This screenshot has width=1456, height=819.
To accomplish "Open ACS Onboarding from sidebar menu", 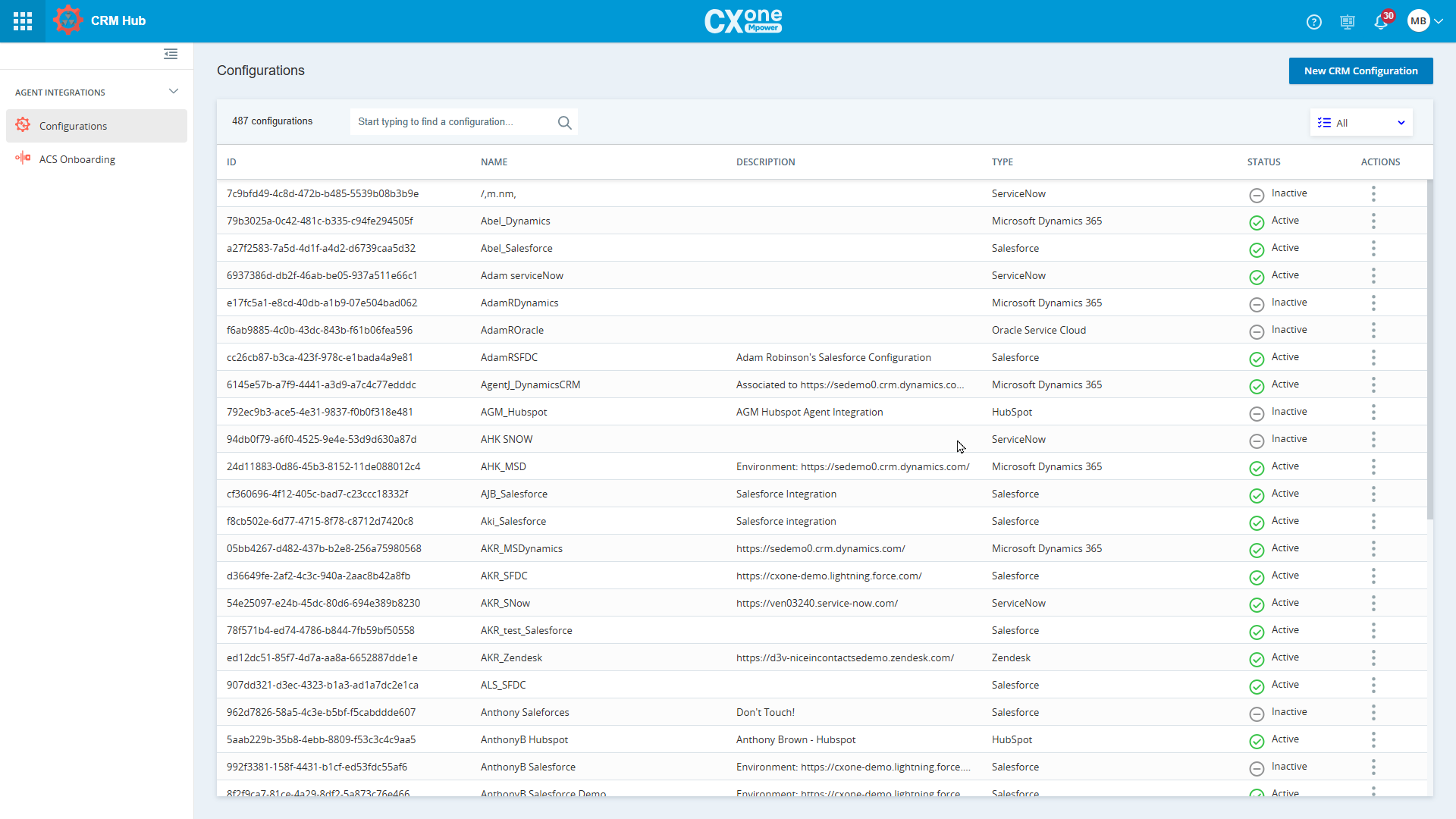I will pos(79,159).
